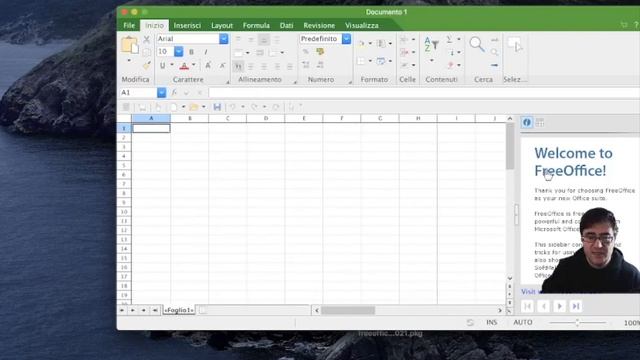Click the Currency coins icon

coord(320,51)
